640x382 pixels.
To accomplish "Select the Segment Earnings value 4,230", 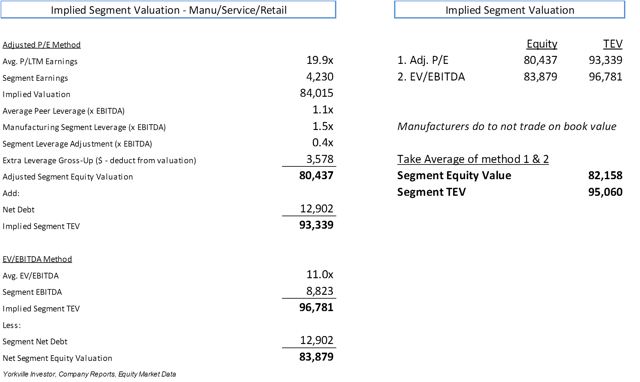I will pos(320,77).
